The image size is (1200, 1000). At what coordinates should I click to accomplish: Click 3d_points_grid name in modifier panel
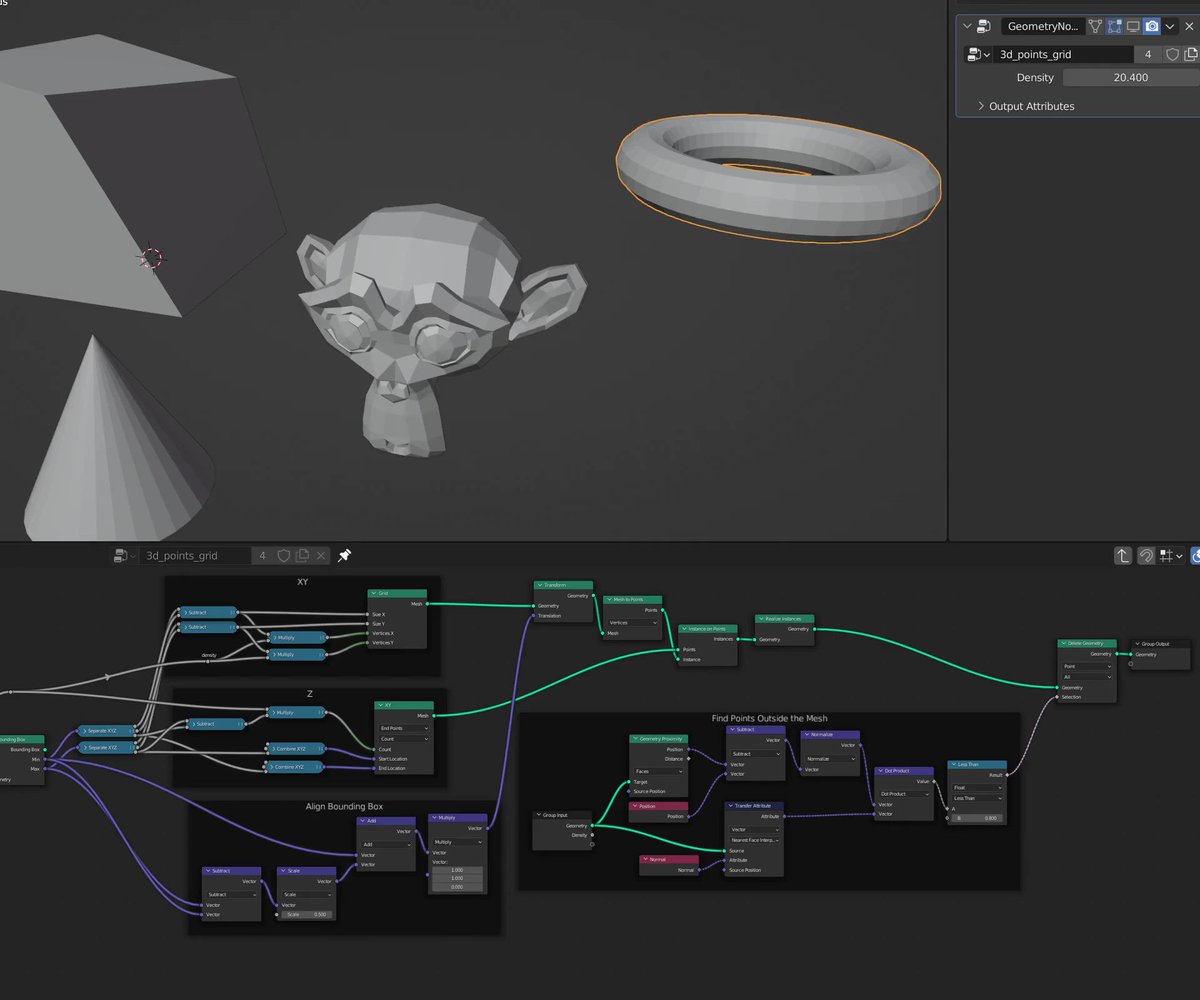click(1063, 55)
